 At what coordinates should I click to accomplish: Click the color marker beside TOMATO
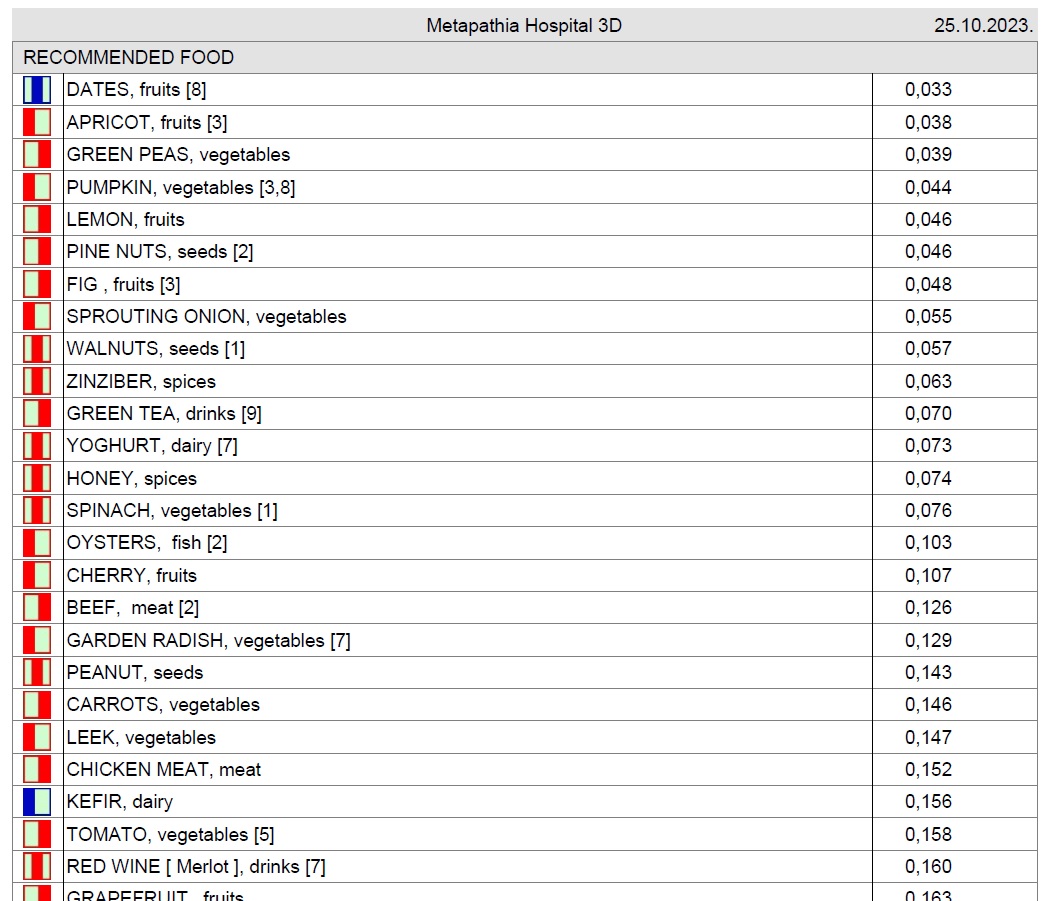[x=37, y=834]
